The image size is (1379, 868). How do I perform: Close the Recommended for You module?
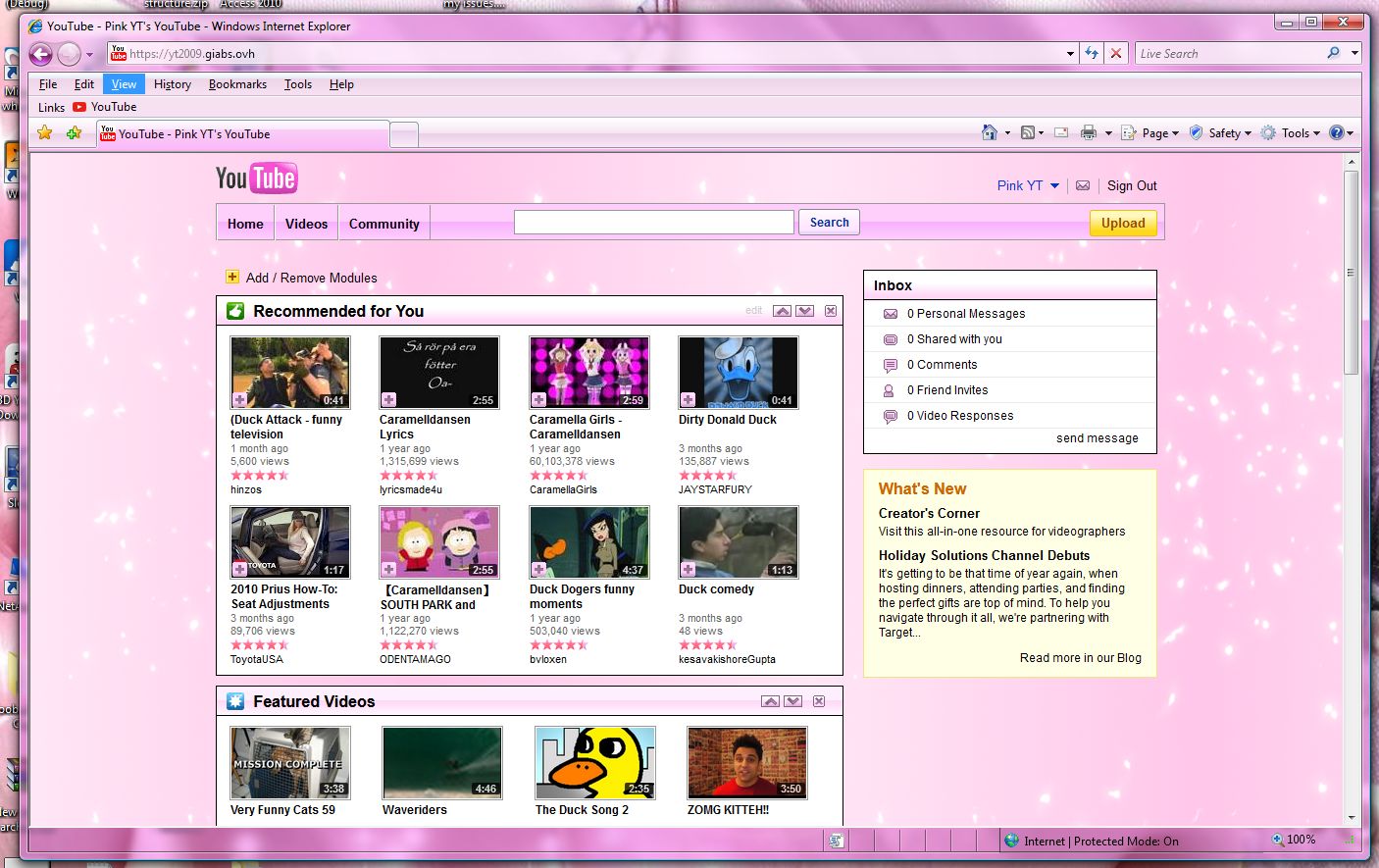pos(831,311)
